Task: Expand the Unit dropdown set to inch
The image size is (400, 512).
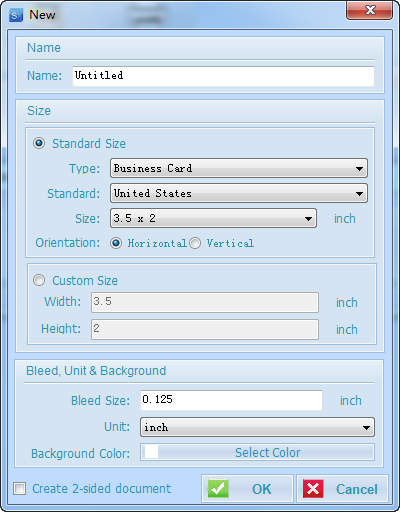Action: coord(257,427)
